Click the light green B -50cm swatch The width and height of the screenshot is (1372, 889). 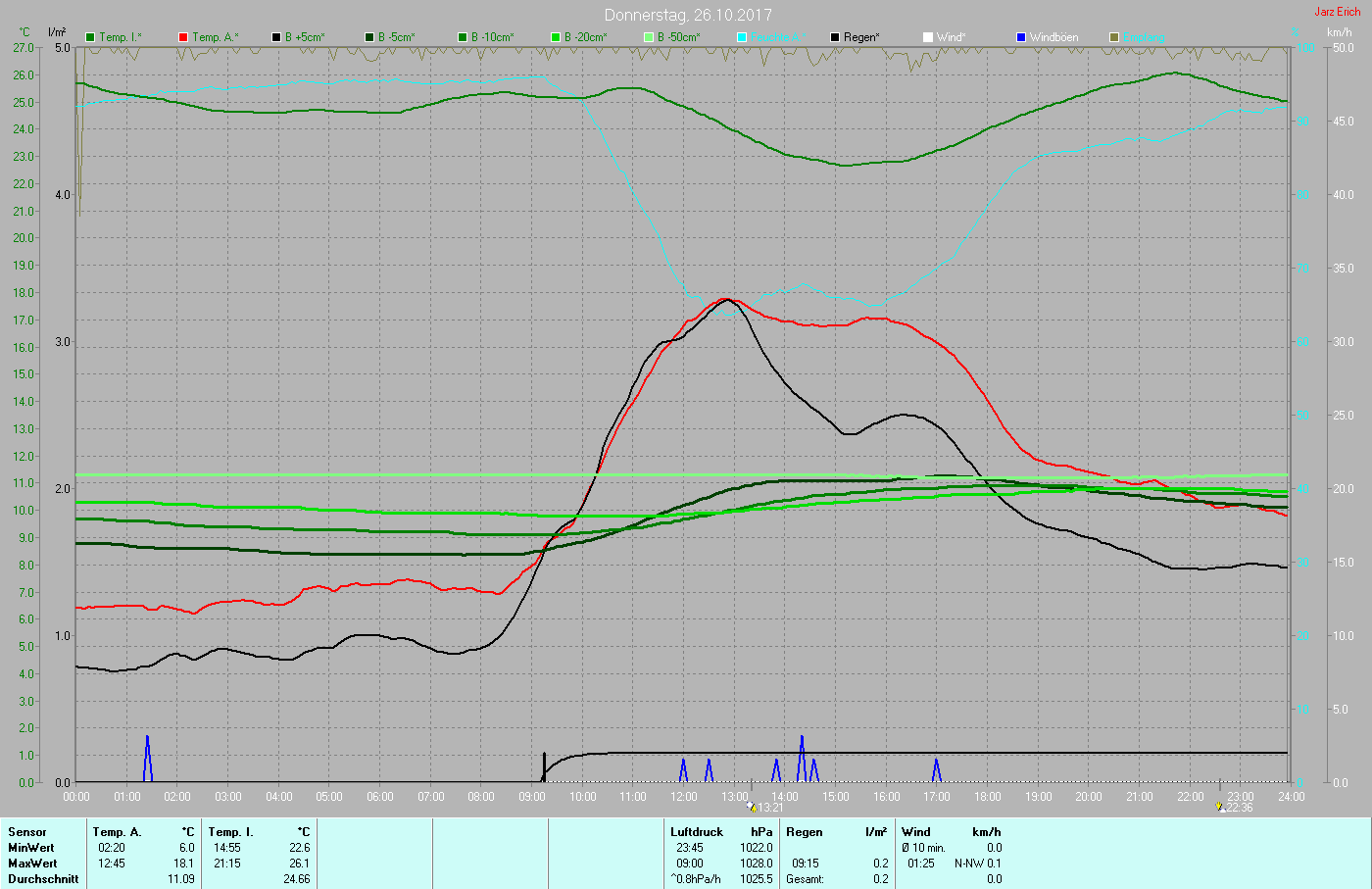(649, 37)
